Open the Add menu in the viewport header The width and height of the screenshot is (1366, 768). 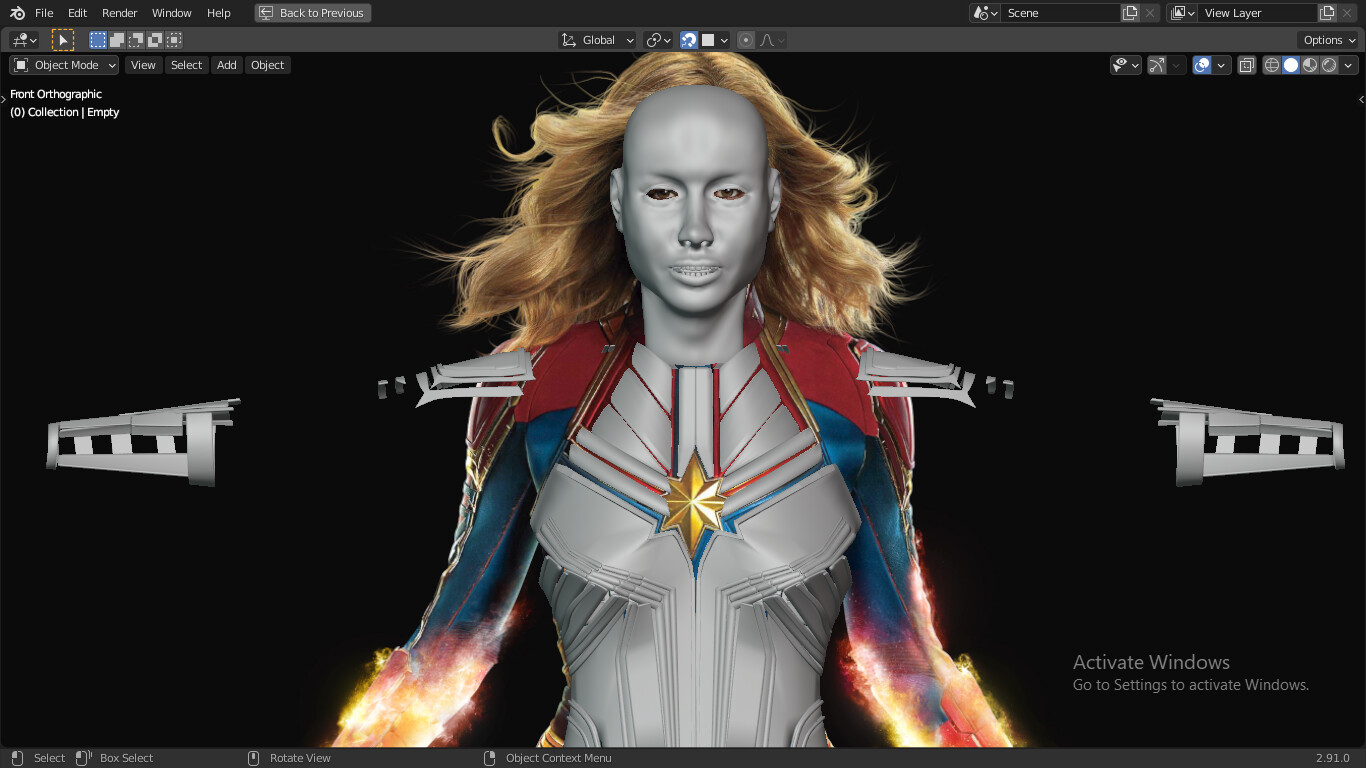[226, 65]
